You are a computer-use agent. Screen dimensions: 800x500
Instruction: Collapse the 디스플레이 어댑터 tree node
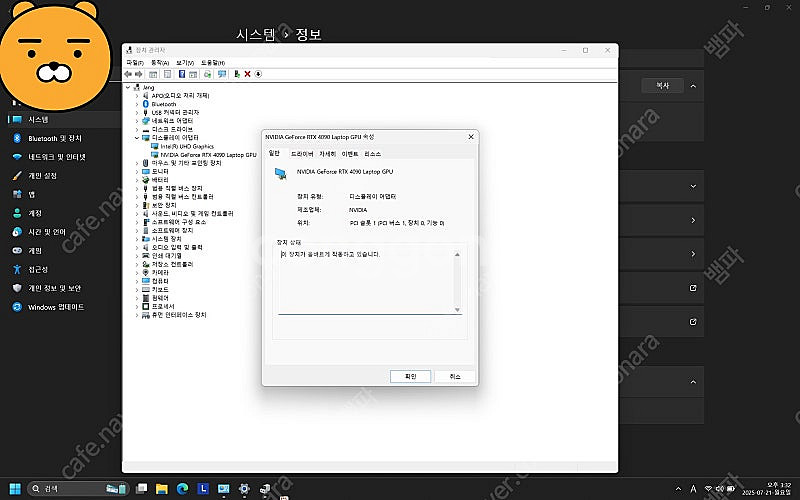[x=137, y=138]
